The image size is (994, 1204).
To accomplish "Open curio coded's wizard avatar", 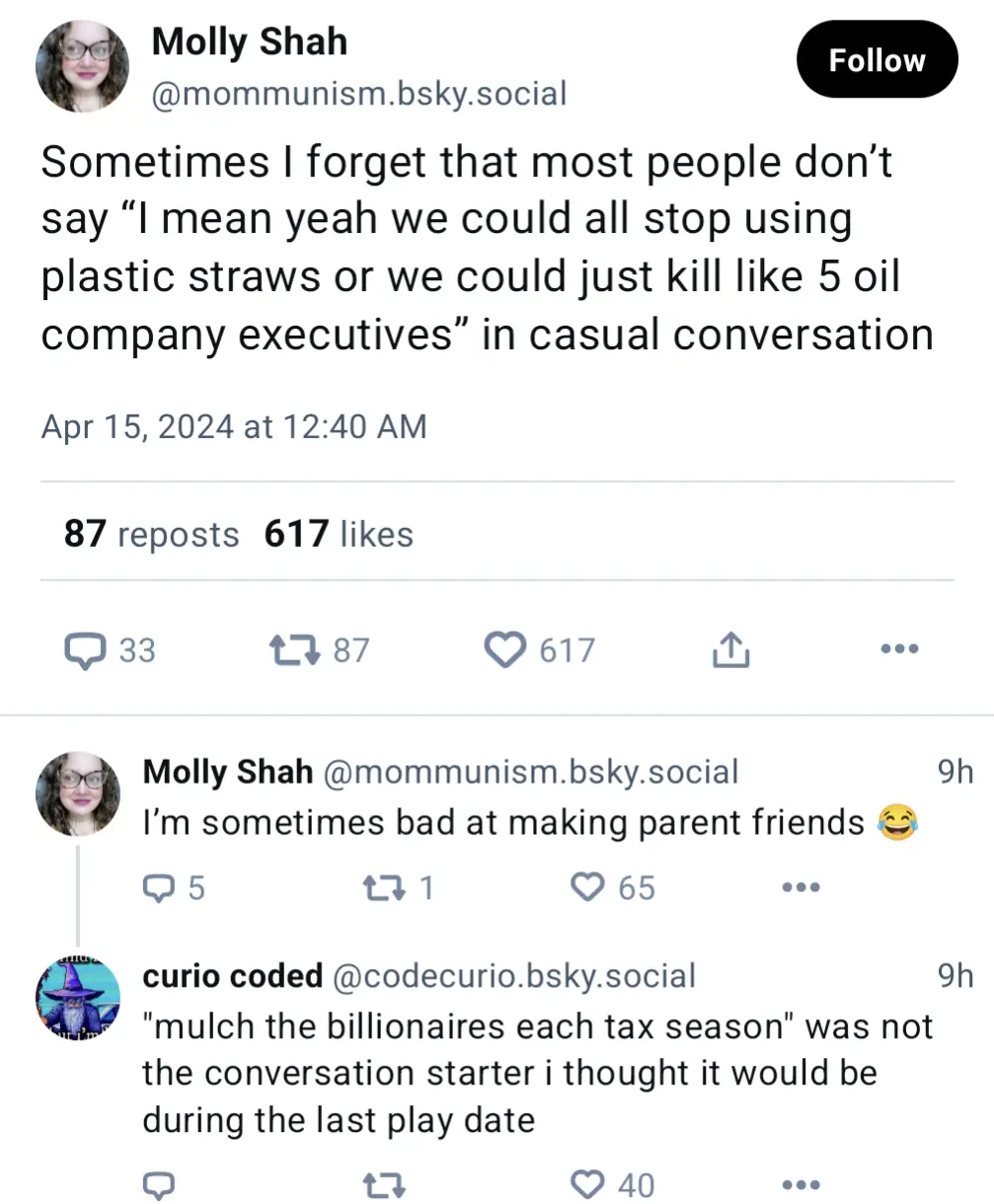I will pyautogui.click(x=78, y=999).
